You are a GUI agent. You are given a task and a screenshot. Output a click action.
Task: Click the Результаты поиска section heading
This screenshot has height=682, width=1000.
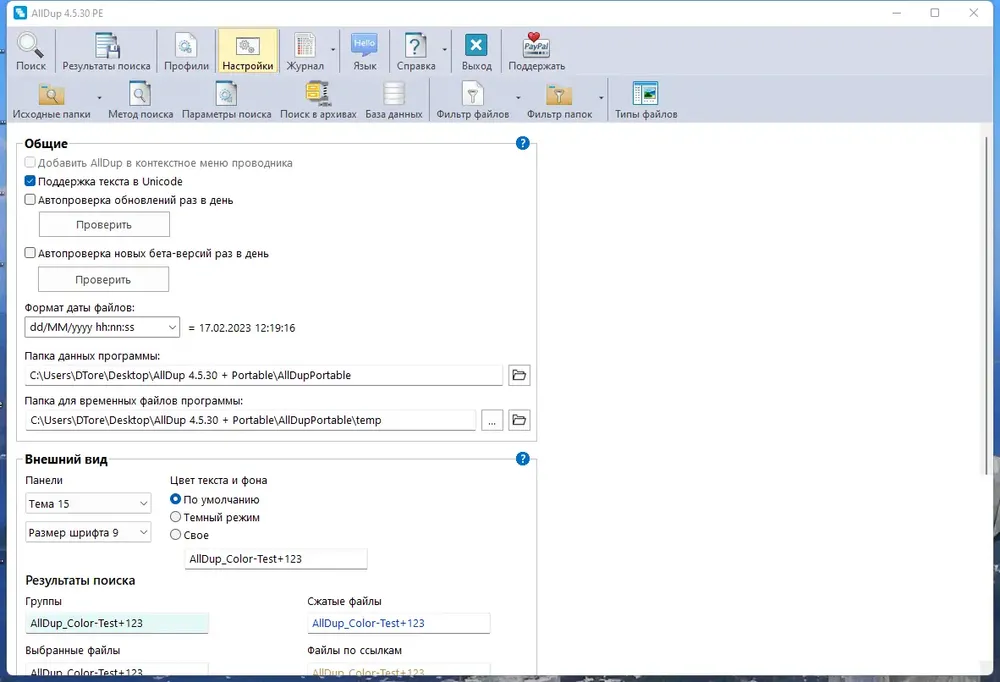(x=80, y=581)
